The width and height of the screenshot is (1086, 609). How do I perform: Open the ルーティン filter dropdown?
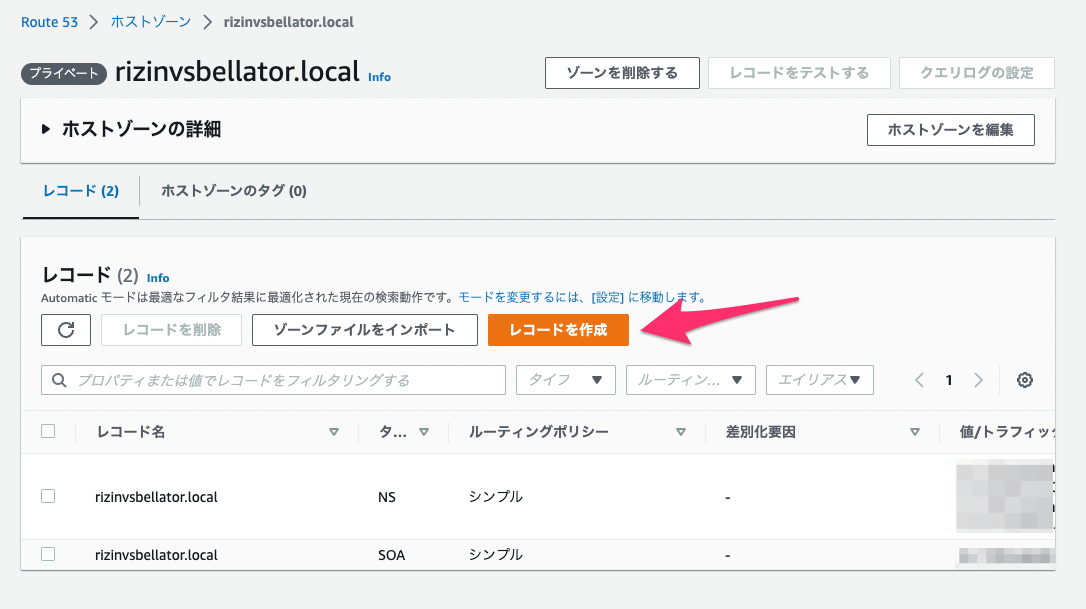click(x=690, y=380)
